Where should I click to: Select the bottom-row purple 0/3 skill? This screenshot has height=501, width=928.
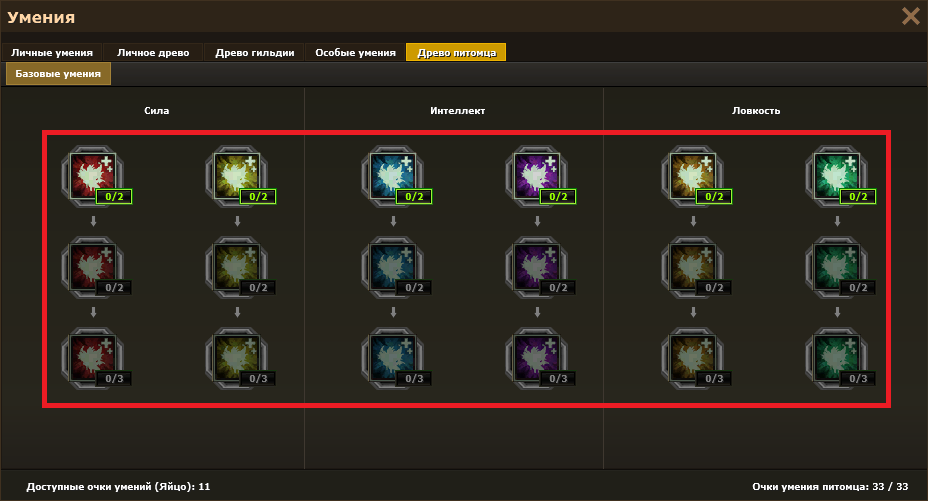click(537, 358)
